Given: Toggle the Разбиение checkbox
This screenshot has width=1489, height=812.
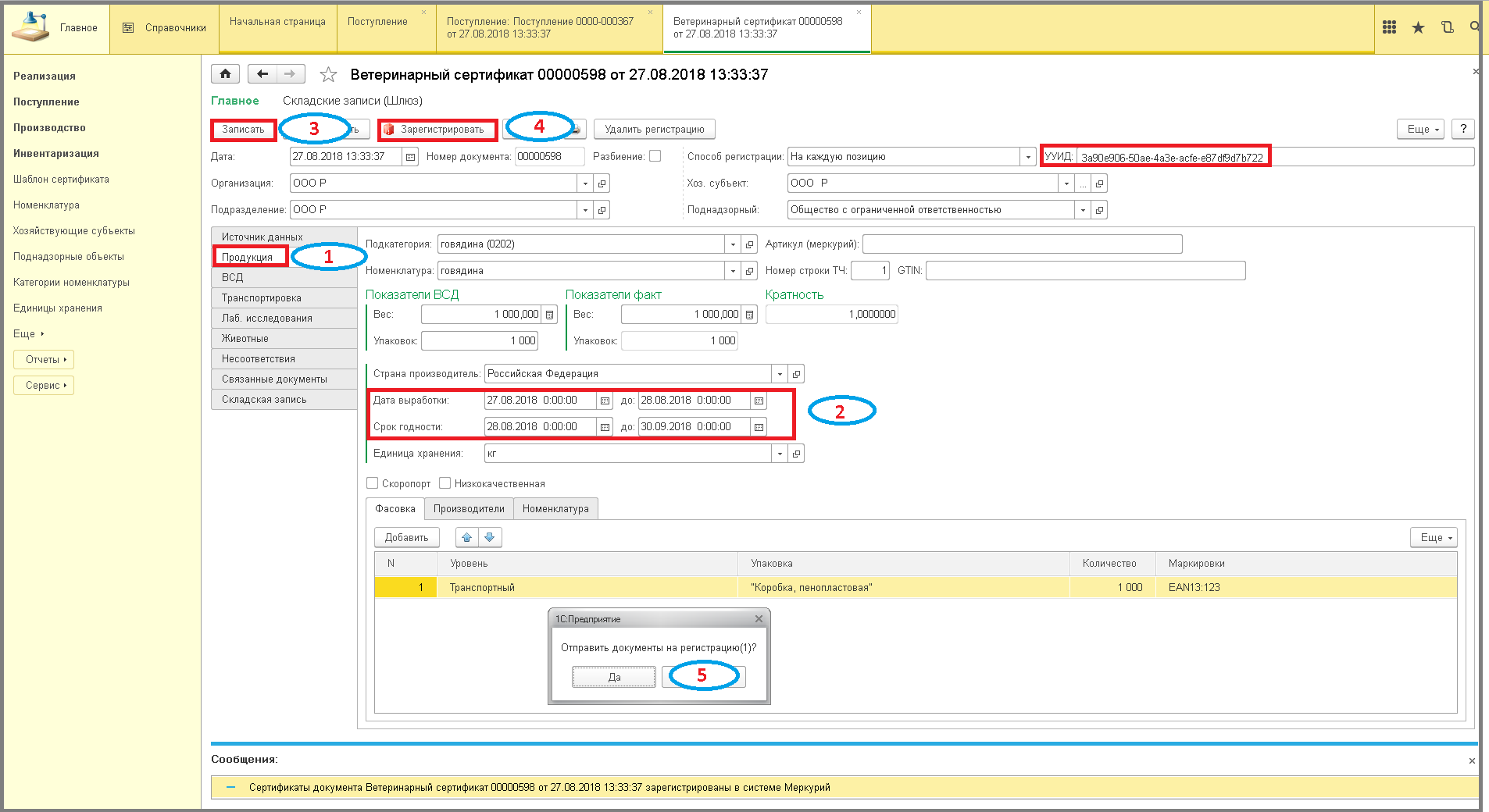Looking at the screenshot, I should pyautogui.click(x=655, y=156).
